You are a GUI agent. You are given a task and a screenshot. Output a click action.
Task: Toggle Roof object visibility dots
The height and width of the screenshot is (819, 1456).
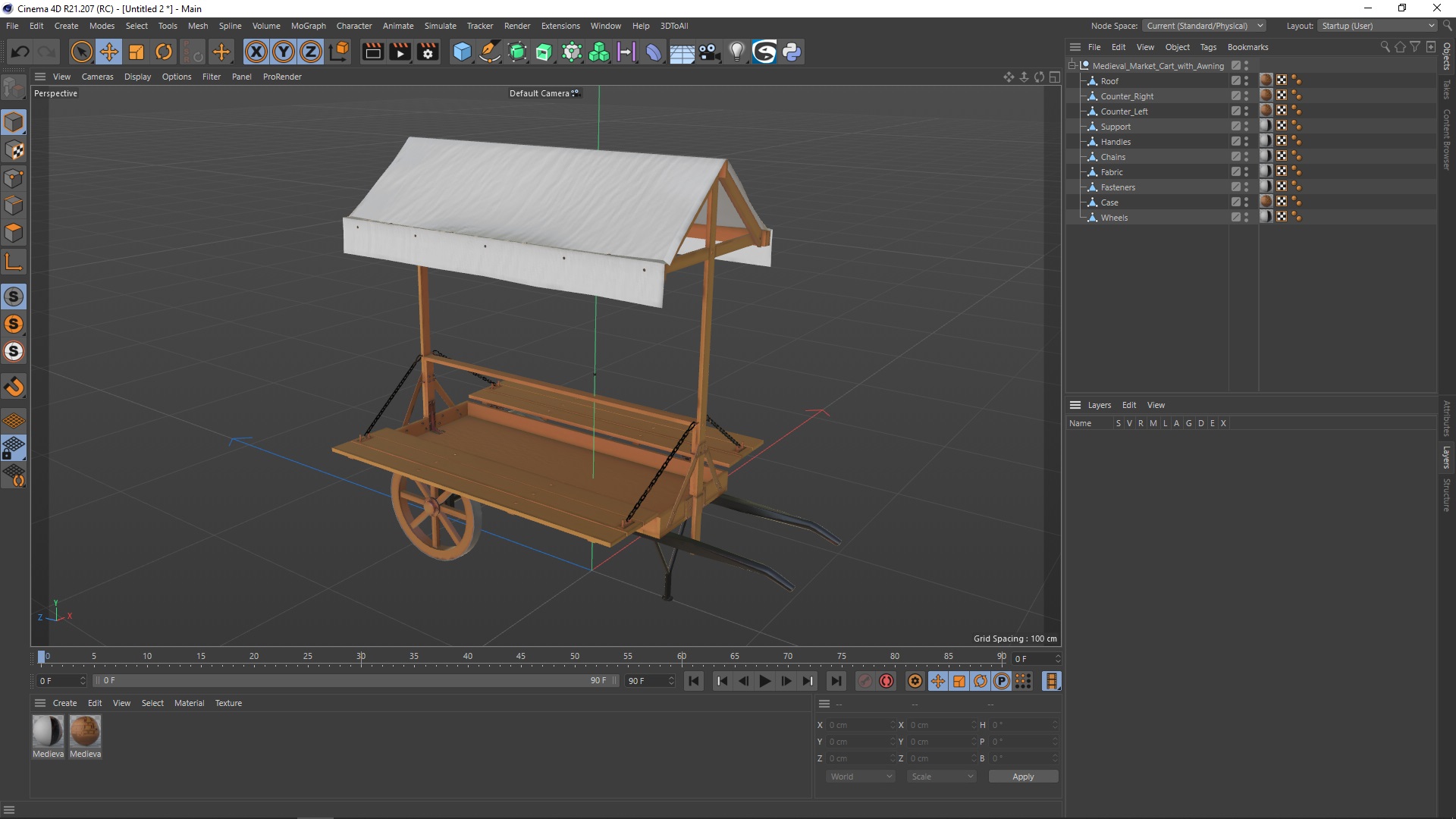click(x=1246, y=80)
